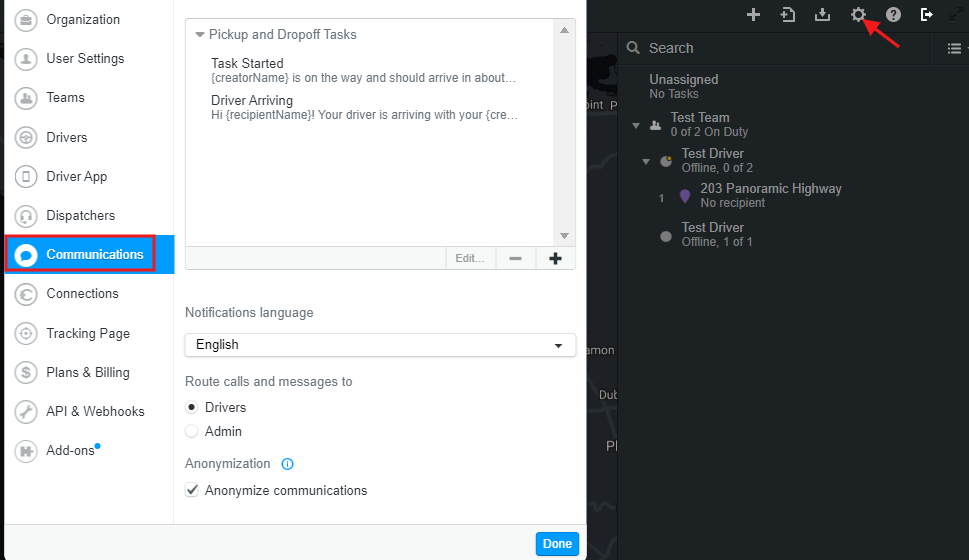Open help via the question mark icon
969x560 pixels.
click(x=893, y=15)
